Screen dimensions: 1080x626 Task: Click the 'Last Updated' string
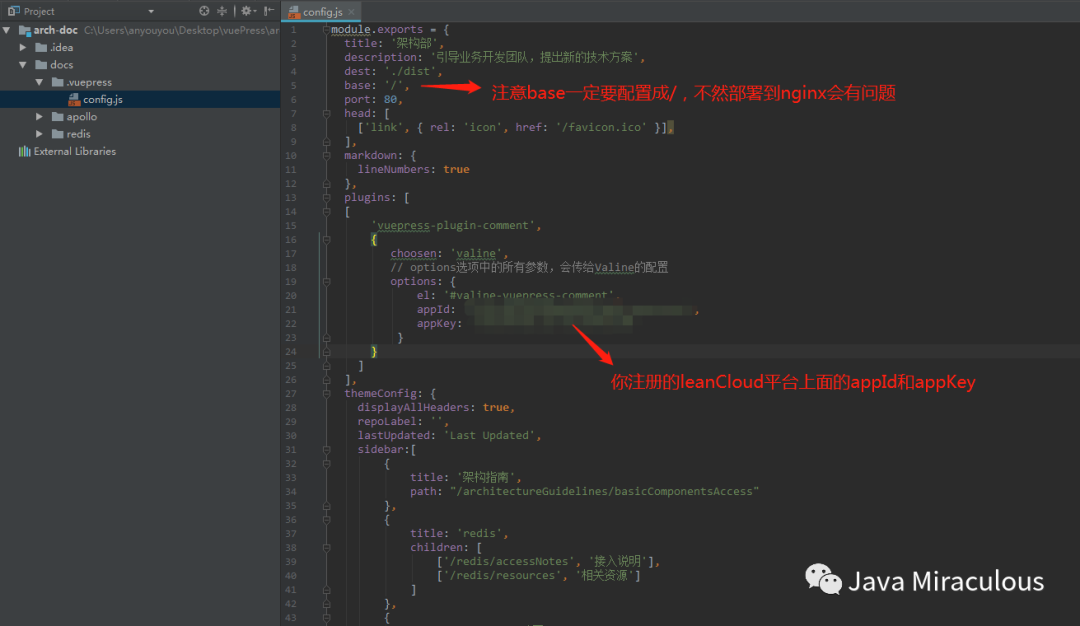pos(489,435)
